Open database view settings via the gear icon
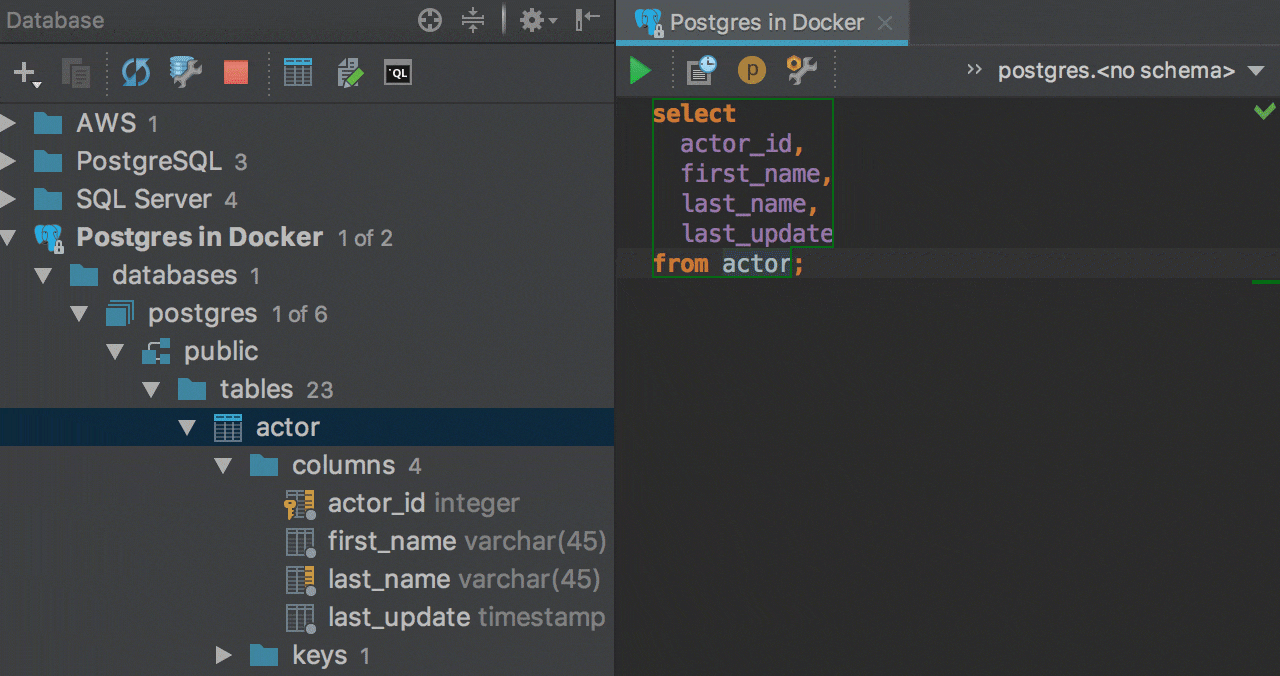The height and width of the screenshot is (676, 1280). click(x=531, y=20)
